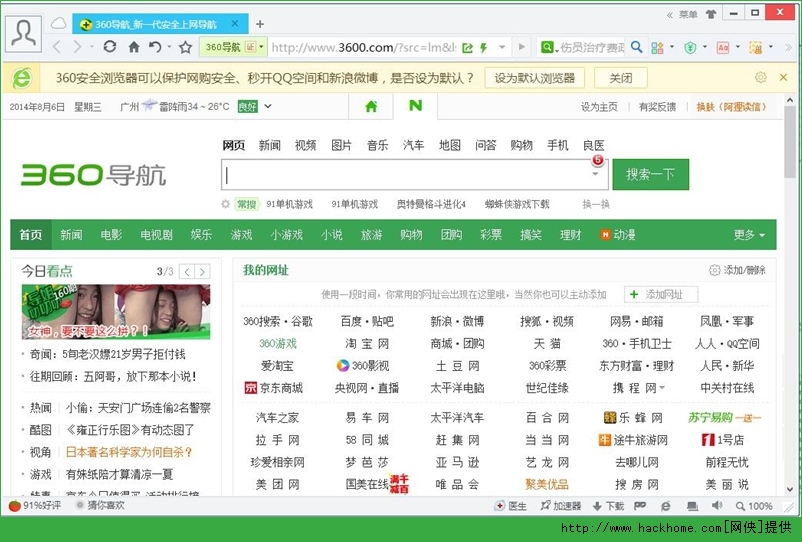Switch to the green N tab
802x542 pixels.
(x=415, y=105)
